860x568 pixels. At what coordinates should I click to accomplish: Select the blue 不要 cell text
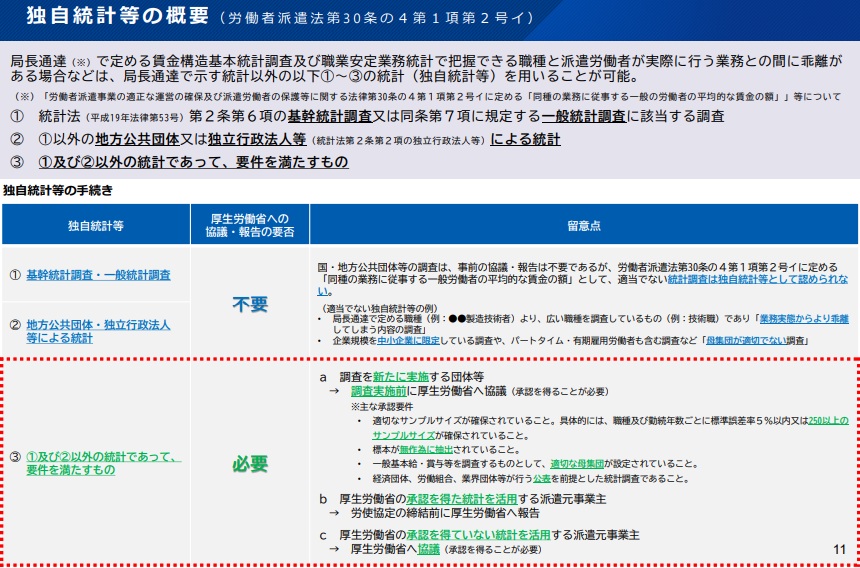pyautogui.click(x=250, y=305)
